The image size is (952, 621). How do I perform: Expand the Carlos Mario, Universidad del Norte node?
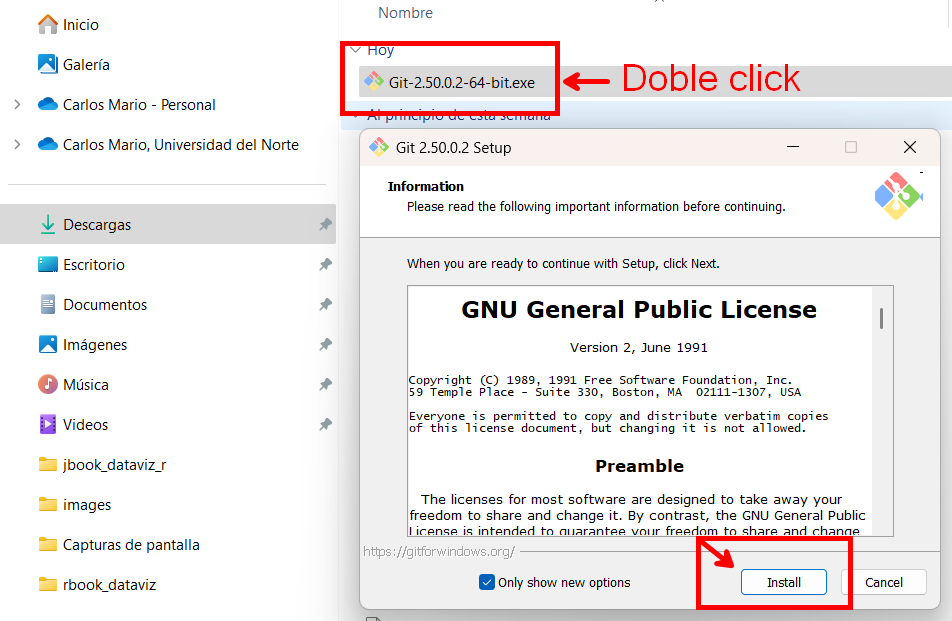click(17, 144)
